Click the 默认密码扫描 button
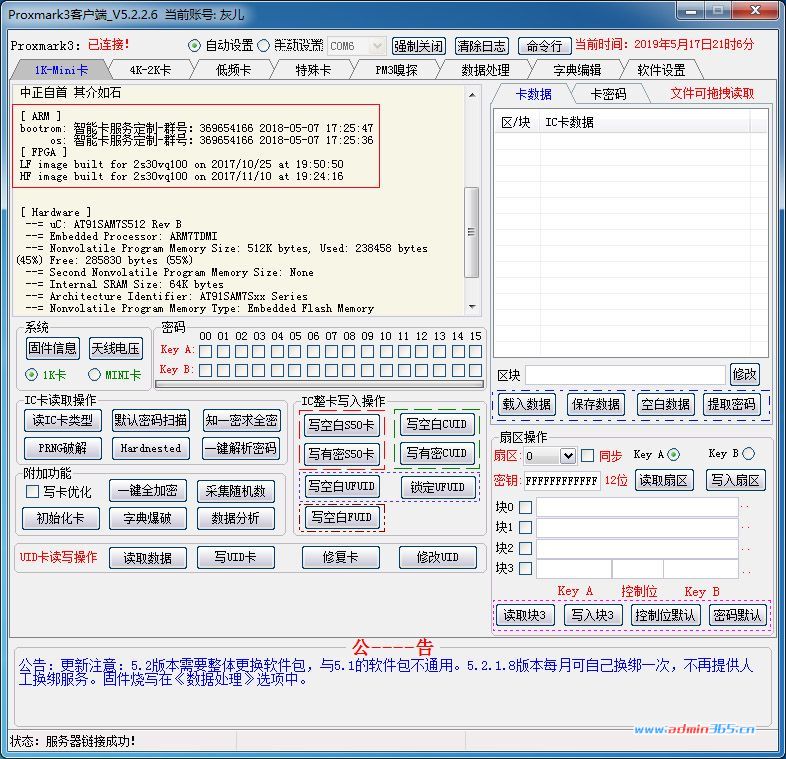The image size is (786, 759). [x=150, y=420]
